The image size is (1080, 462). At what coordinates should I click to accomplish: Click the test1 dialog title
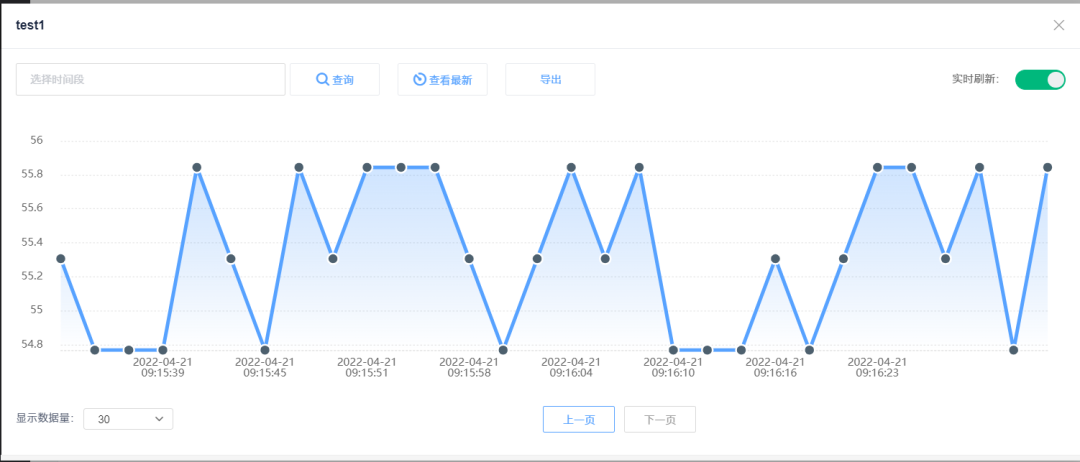click(30, 25)
